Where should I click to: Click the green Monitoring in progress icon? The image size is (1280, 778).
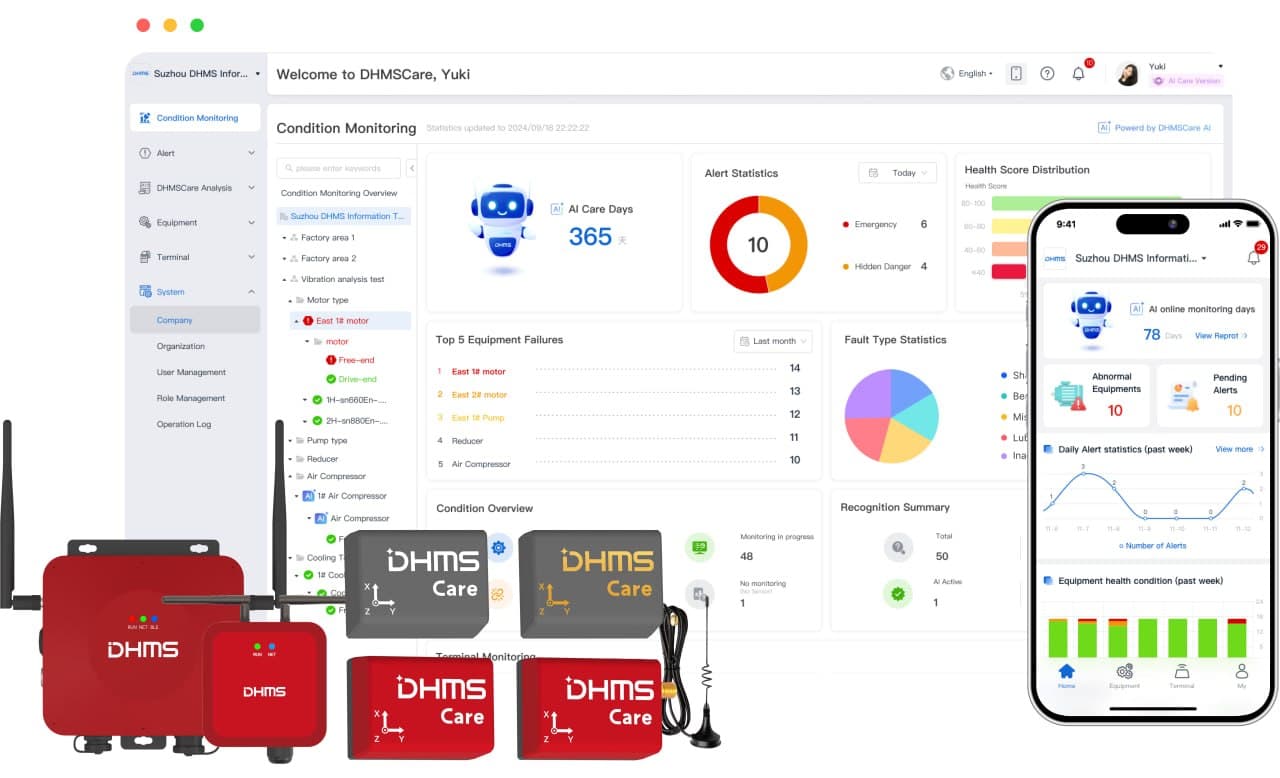[700, 547]
